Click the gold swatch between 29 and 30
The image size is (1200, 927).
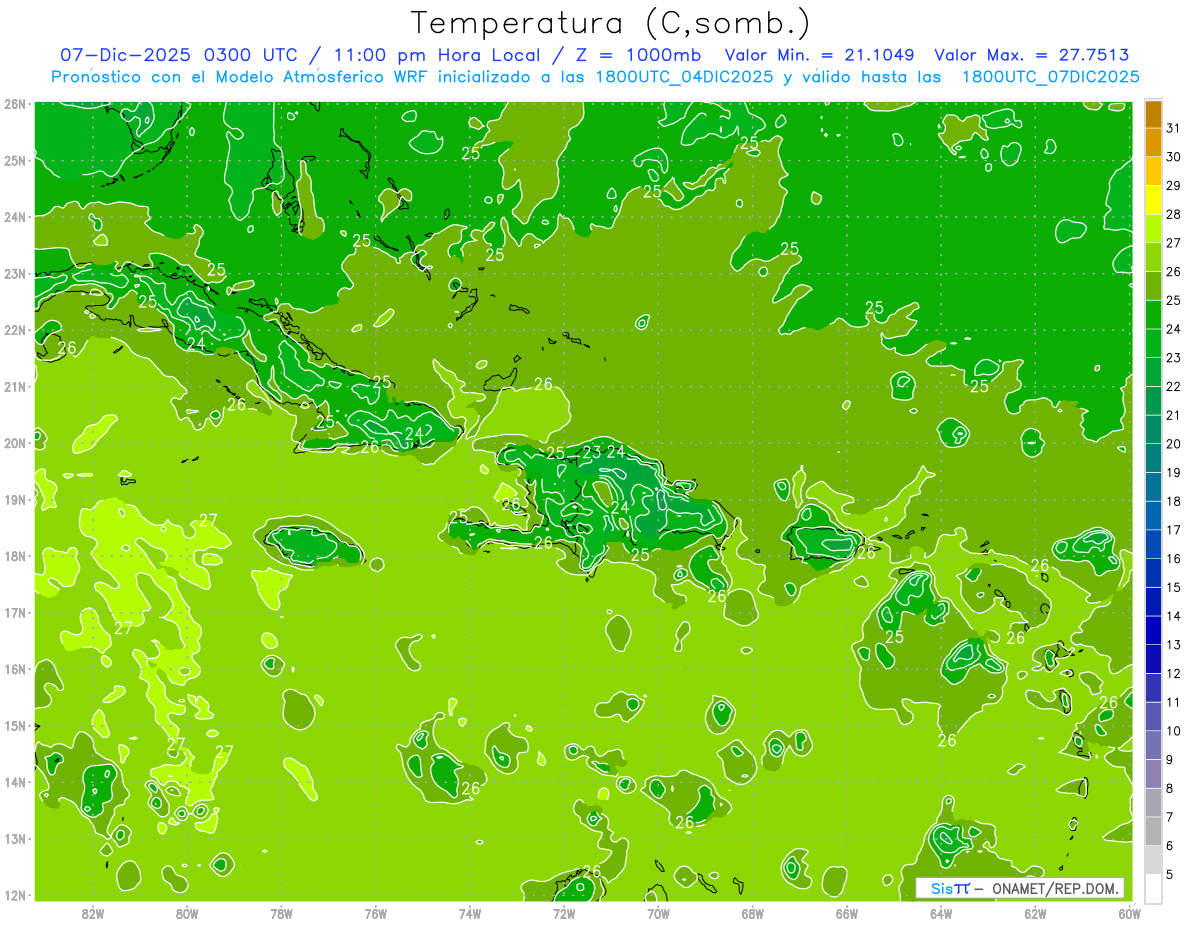point(1153,172)
